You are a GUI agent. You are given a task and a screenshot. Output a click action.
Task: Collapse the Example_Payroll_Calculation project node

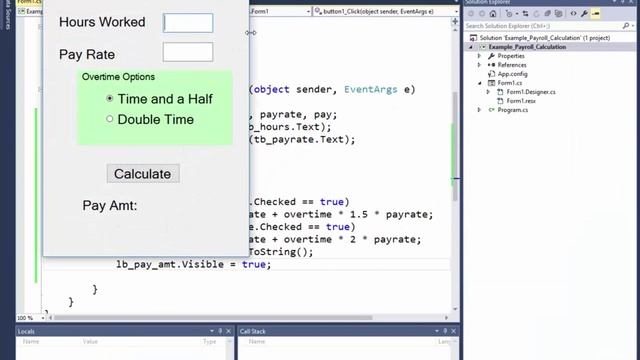tap(471, 47)
